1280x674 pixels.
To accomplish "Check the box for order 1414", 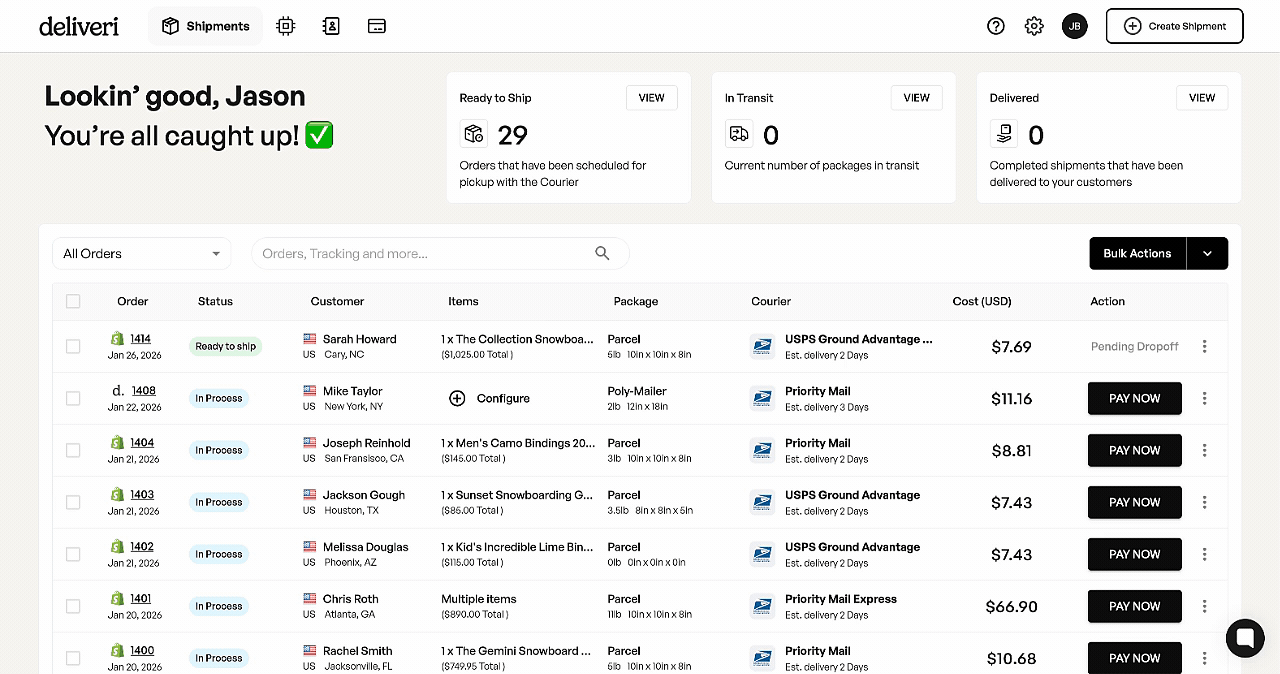I will 73,346.
